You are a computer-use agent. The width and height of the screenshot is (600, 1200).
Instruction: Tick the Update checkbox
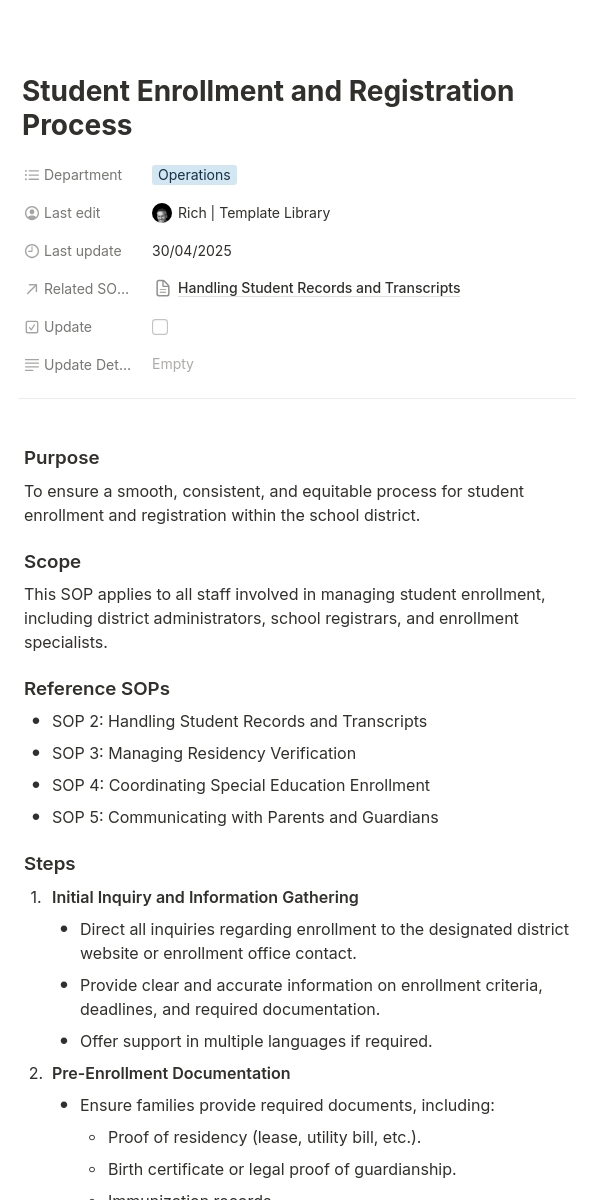tap(160, 327)
